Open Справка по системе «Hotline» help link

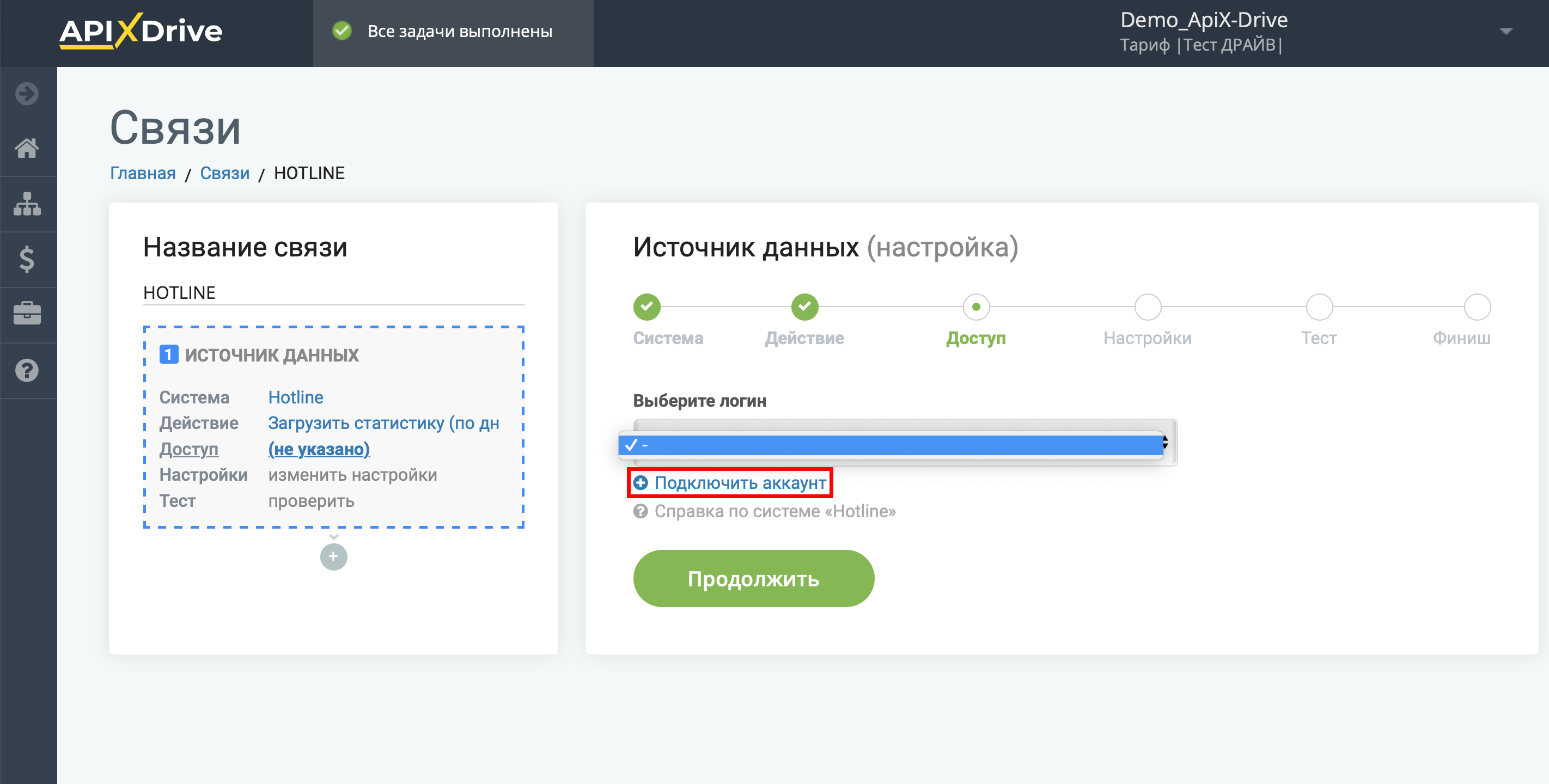[x=775, y=512]
